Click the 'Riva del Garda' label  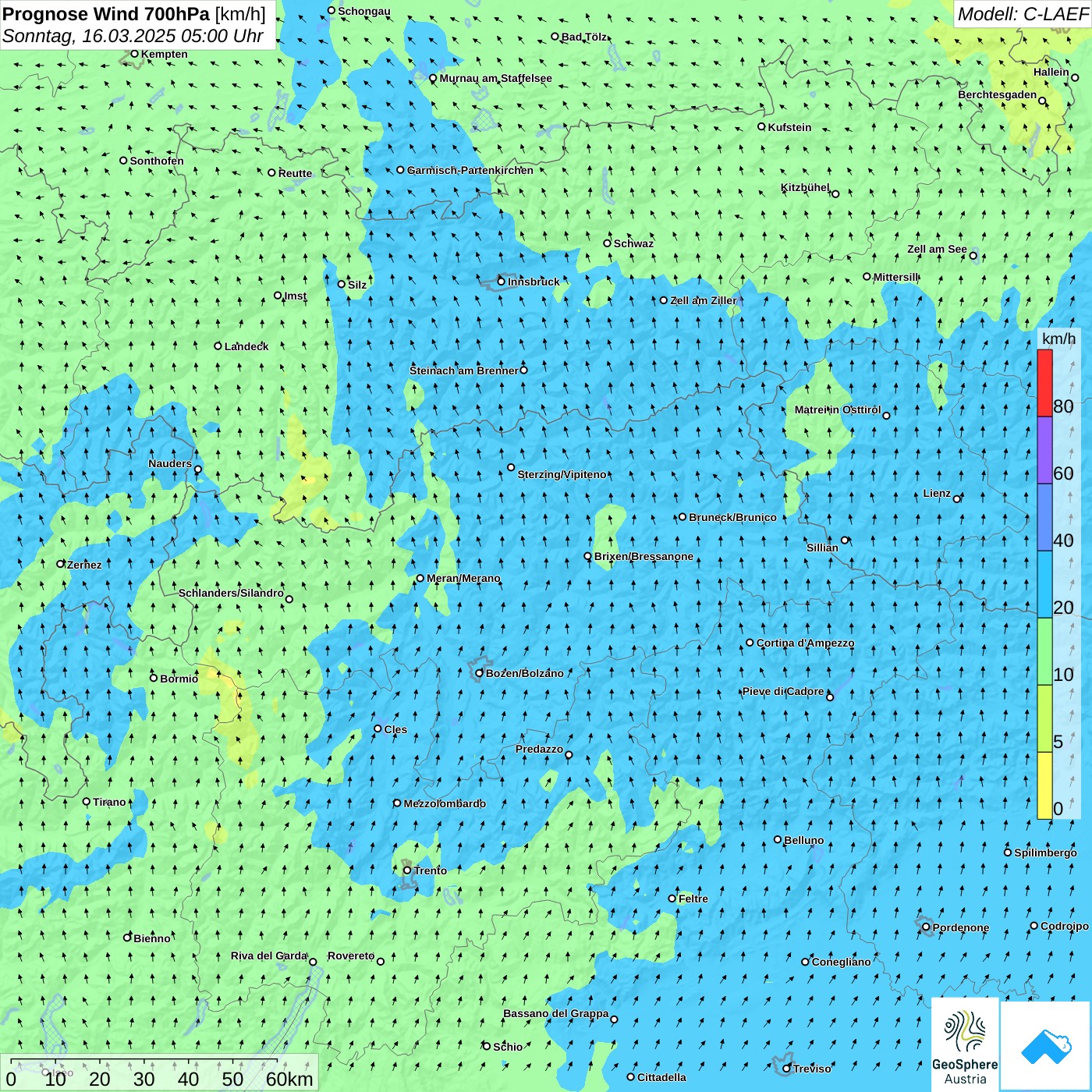269,955
